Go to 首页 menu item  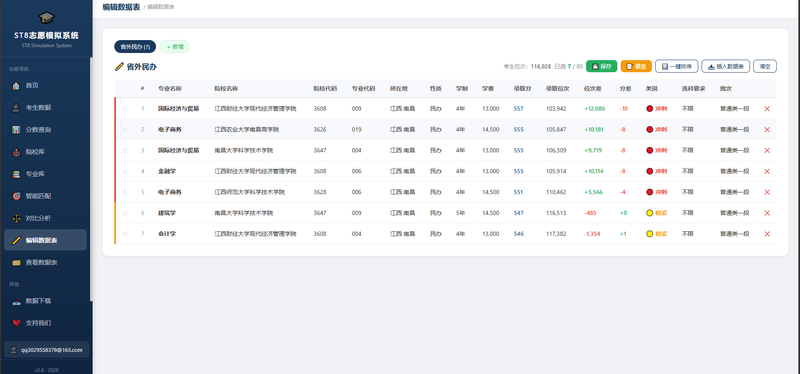coord(45,86)
